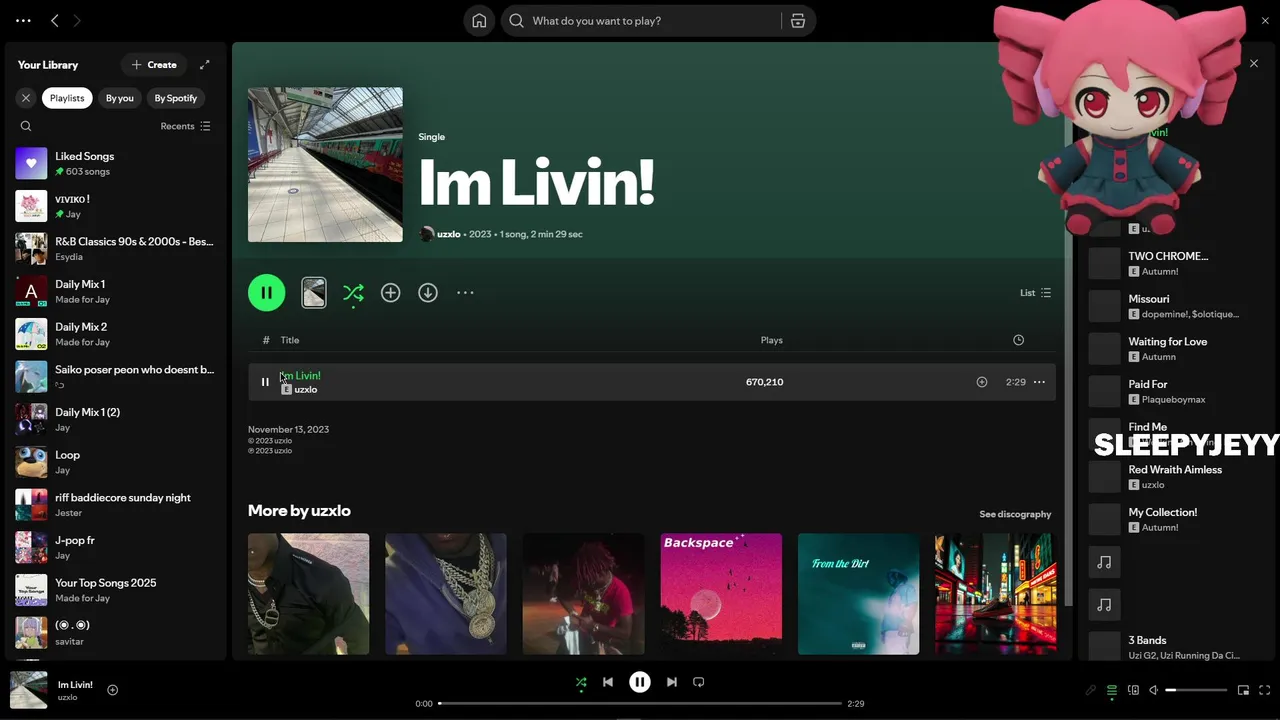Add now-playing song to Liked Songs
Viewport: 1280px width, 720px height.
pyautogui.click(x=113, y=690)
